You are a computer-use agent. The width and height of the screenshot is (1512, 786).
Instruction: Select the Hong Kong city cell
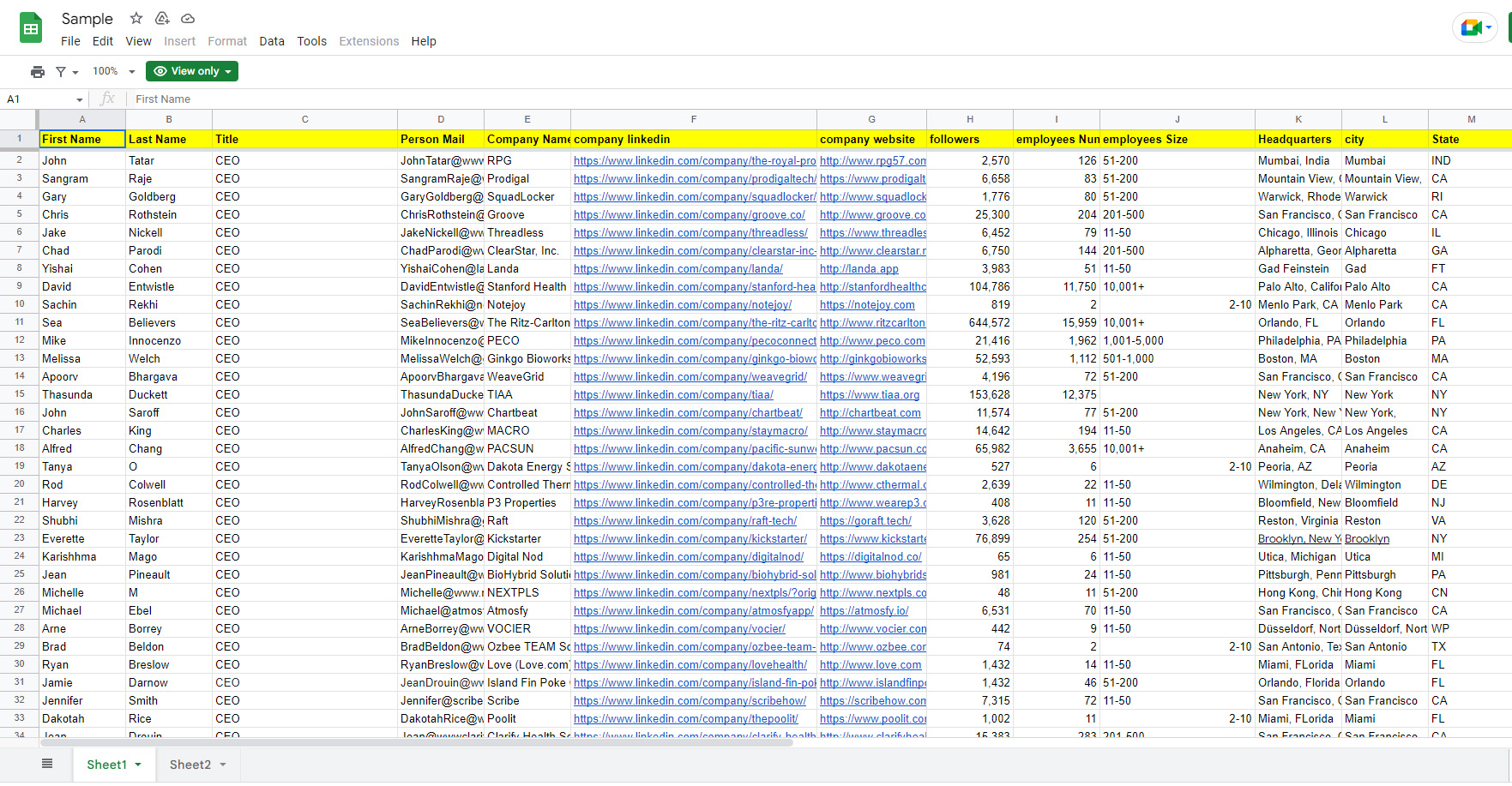[1385, 592]
